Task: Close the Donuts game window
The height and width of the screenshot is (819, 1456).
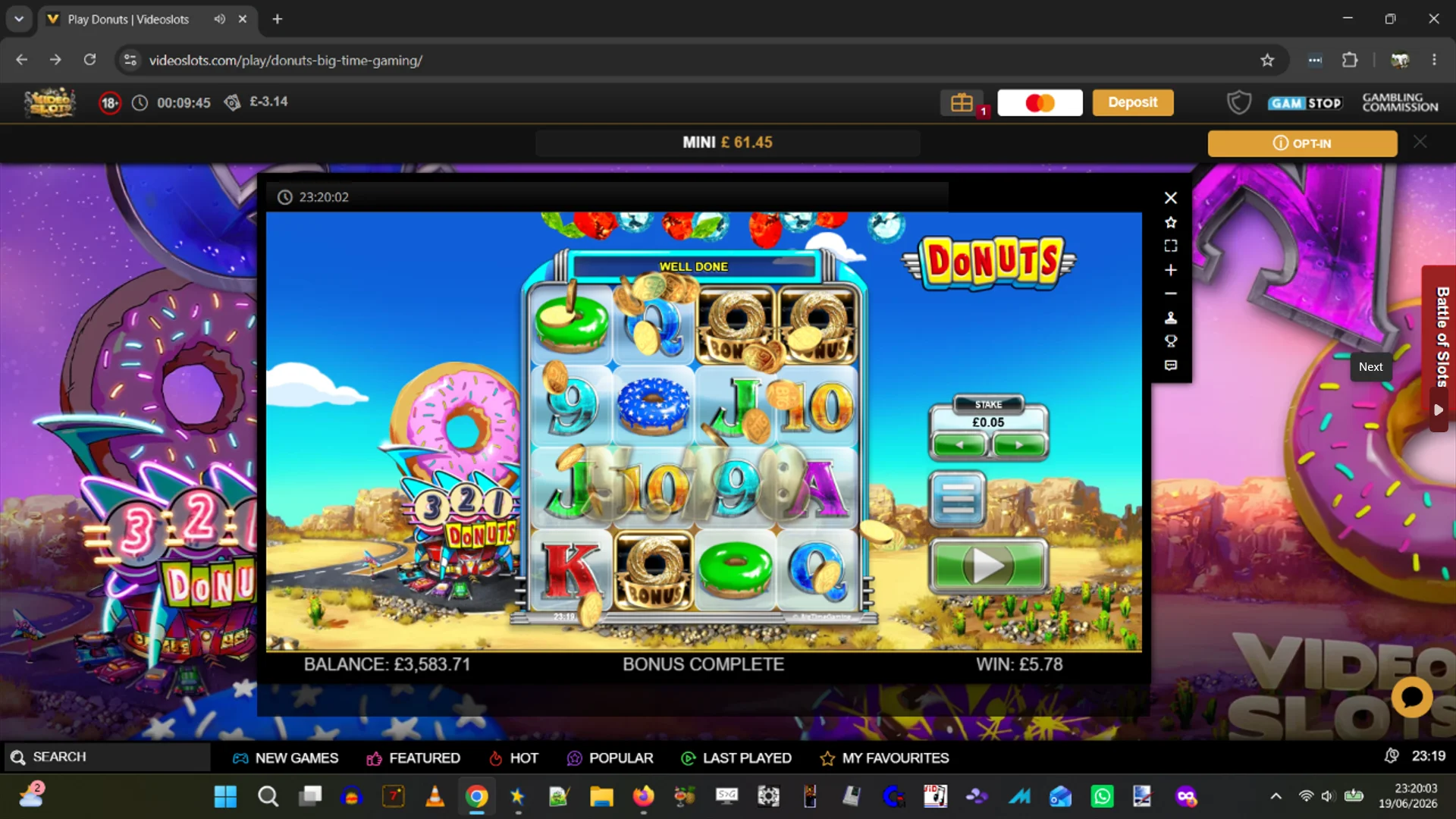Action: [x=1171, y=198]
